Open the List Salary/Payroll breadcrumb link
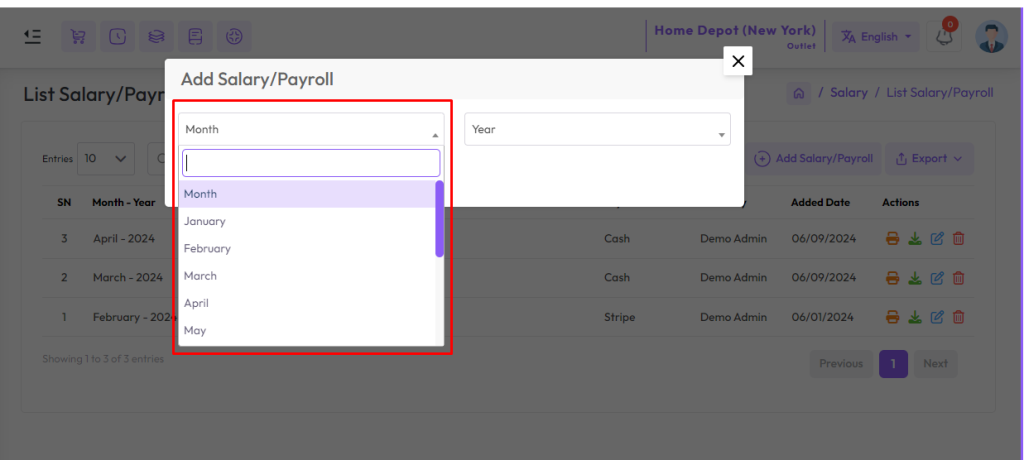 pos(940,93)
